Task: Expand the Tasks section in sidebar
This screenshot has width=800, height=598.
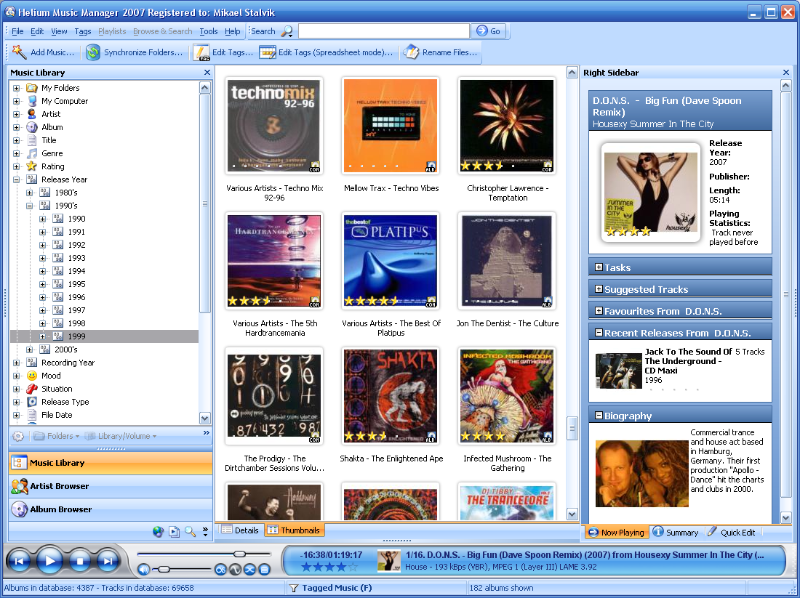Action: point(598,267)
